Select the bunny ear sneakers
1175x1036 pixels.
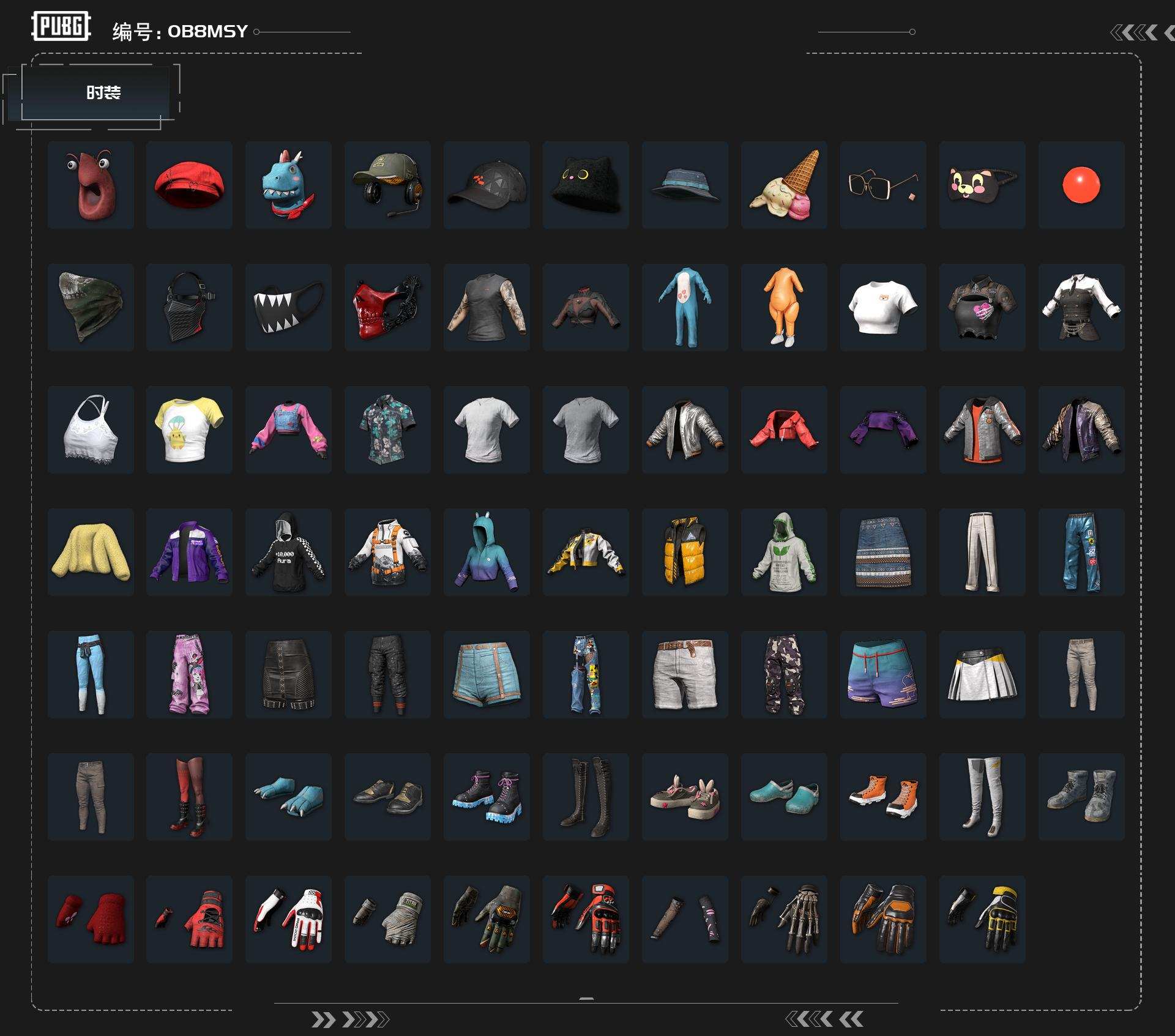[x=685, y=797]
